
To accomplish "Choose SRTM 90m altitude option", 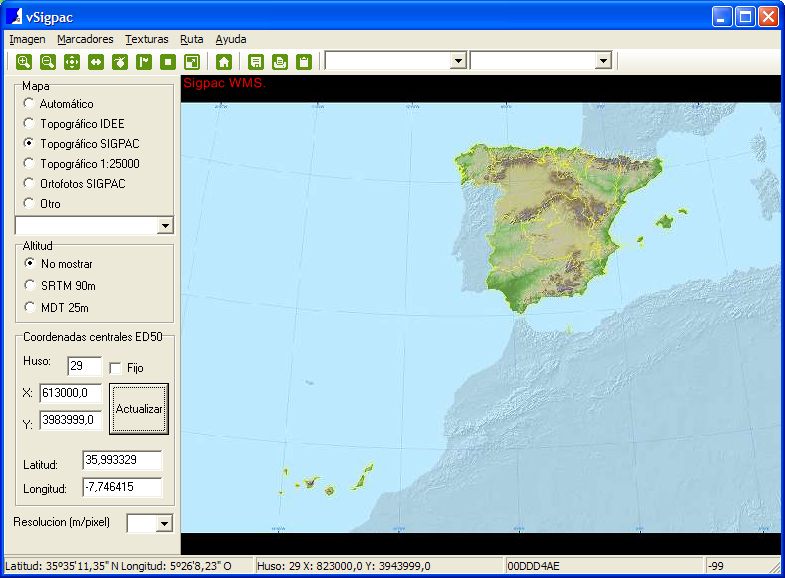I will point(29,285).
